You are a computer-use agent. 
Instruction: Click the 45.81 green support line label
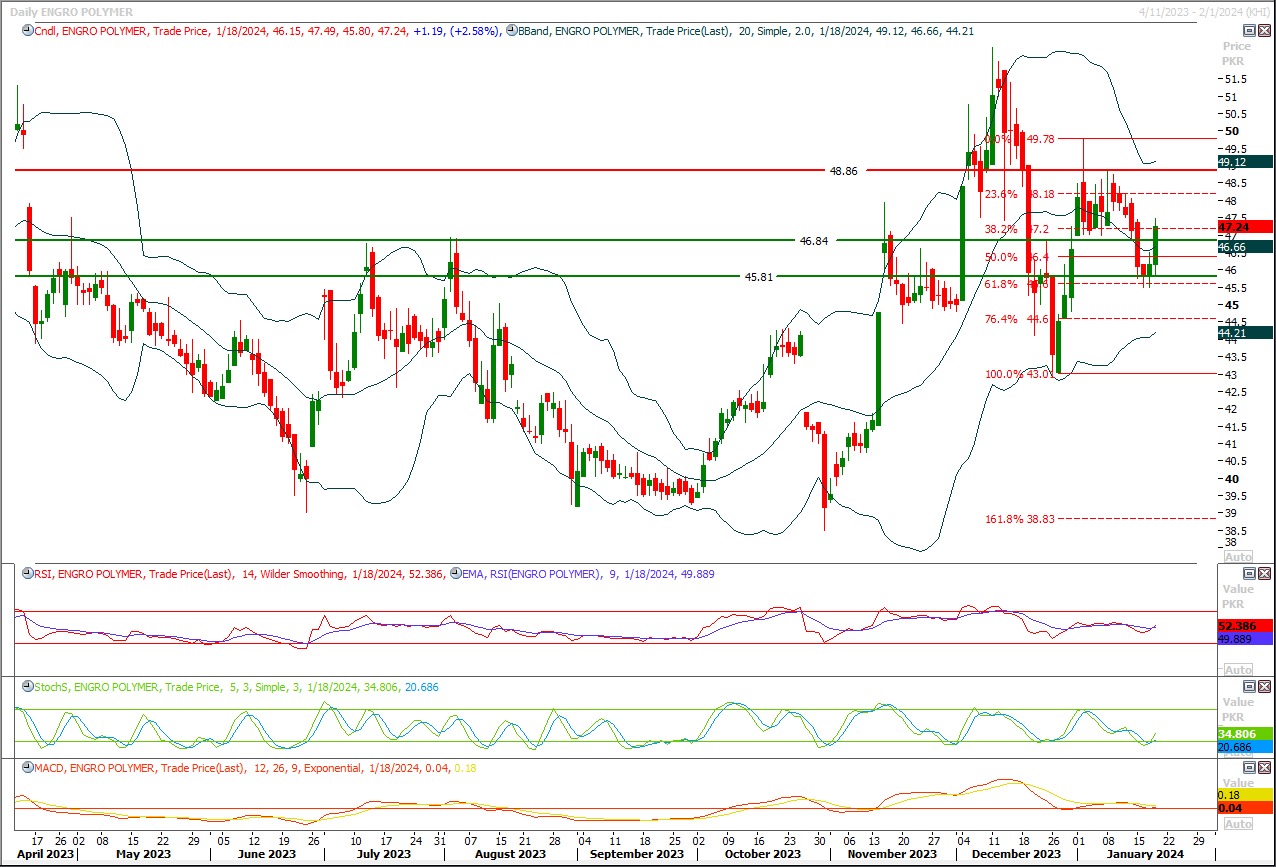point(759,277)
